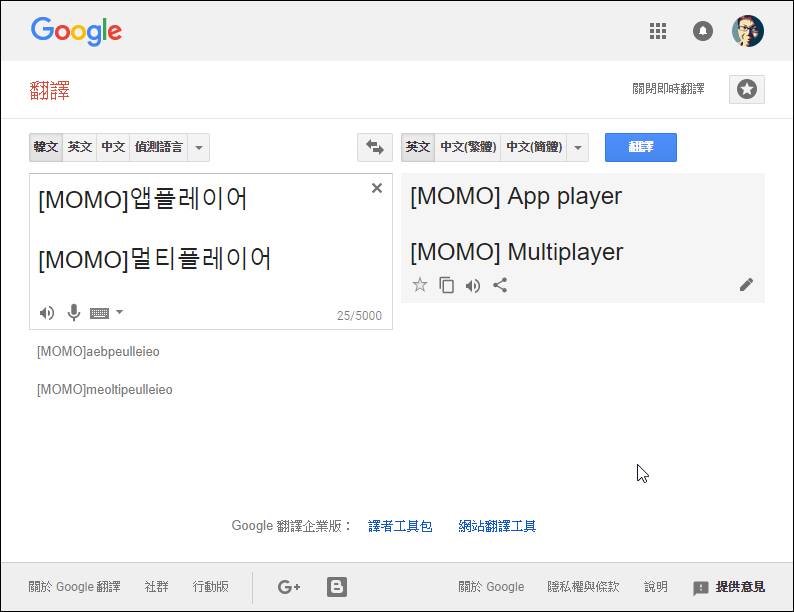Select 中文(簡體) as target language
This screenshot has width=794, height=612.
[534, 147]
